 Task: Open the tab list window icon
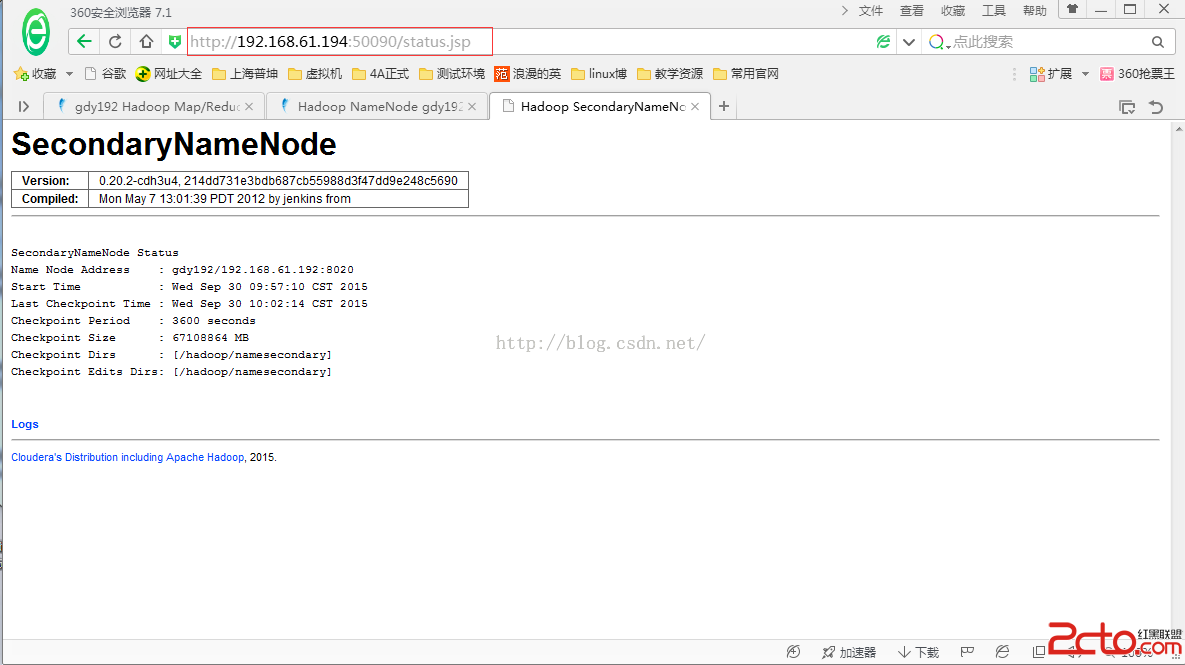click(x=1127, y=107)
